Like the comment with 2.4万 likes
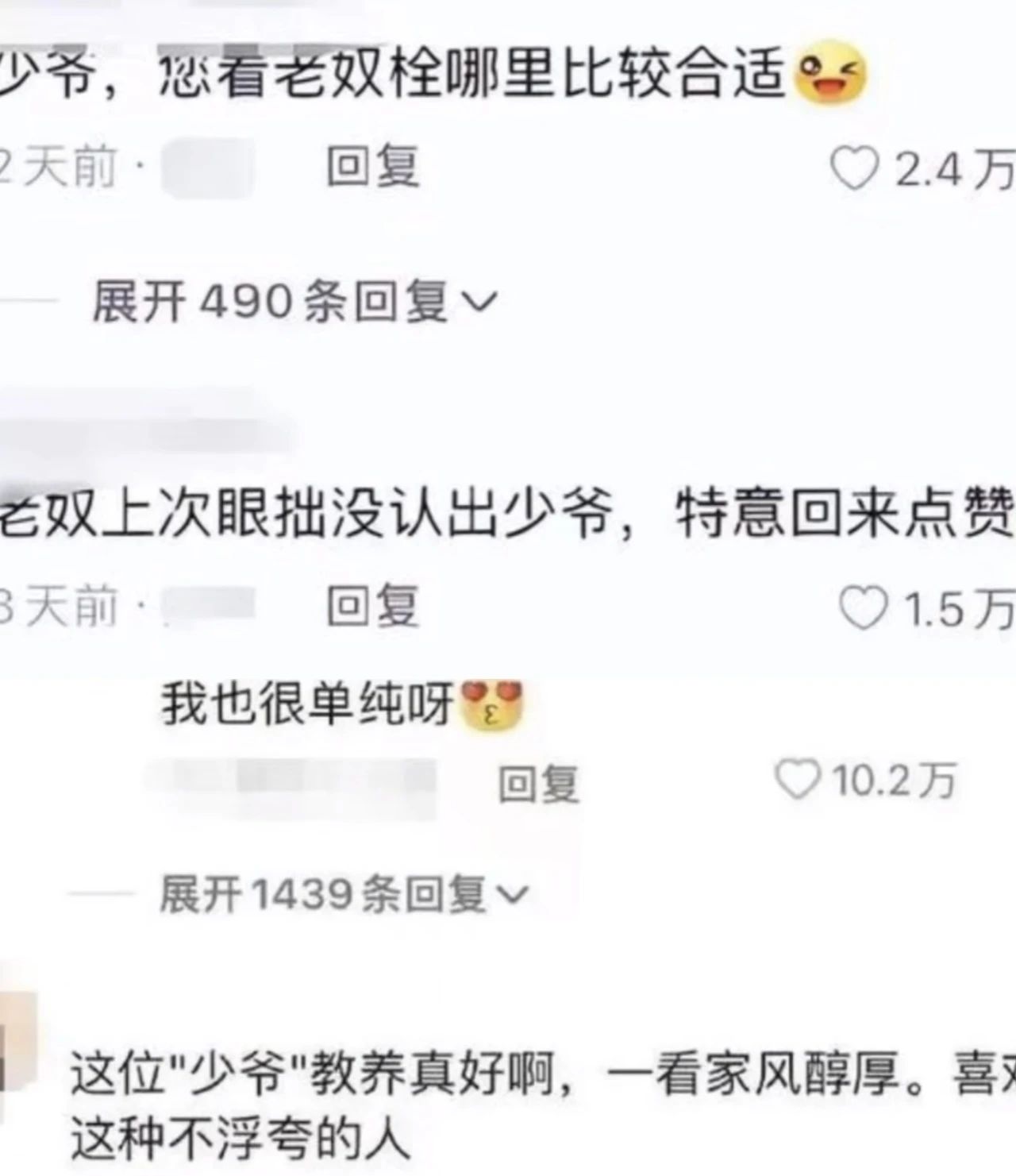Viewport: 1016px width, 1176px height. click(855, 169)
